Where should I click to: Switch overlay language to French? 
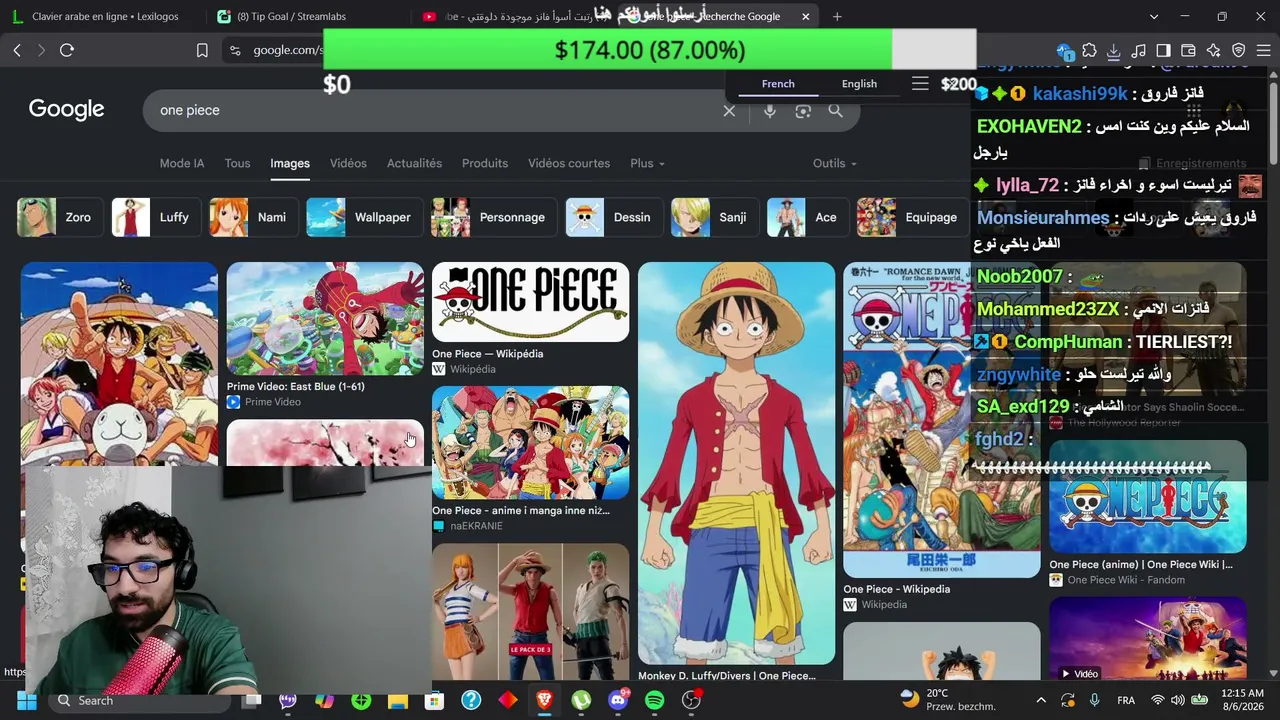coord(778,84)
